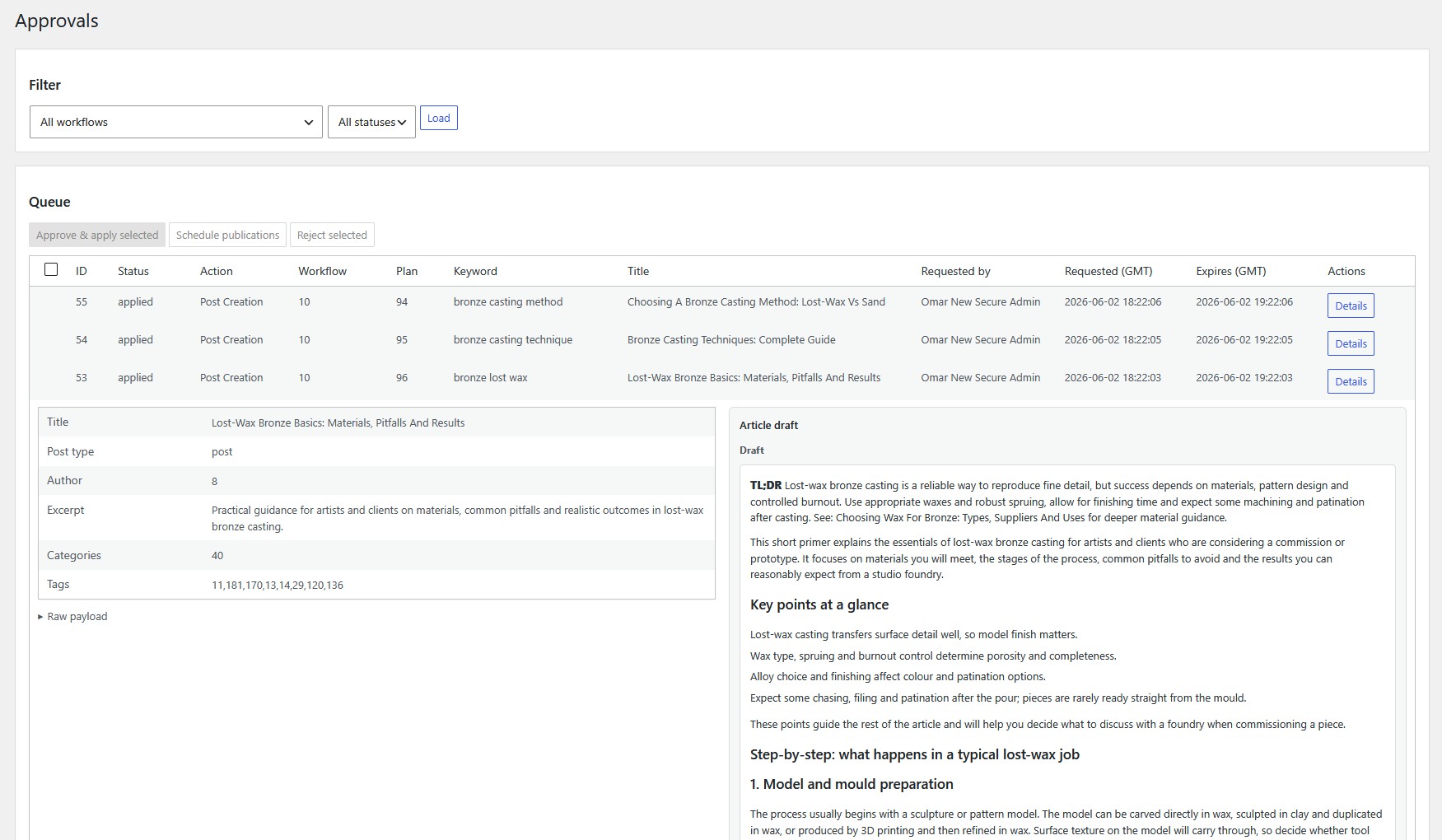Click the Key points at a glance heading
Viewport: 1442px width, 840px height.
(819, 604)
